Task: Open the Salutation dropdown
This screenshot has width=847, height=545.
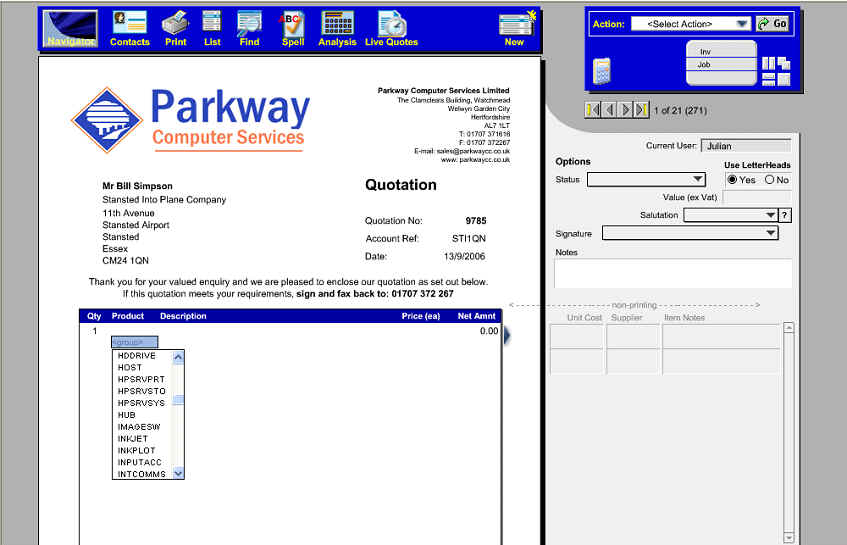Action: click(730, 215)
